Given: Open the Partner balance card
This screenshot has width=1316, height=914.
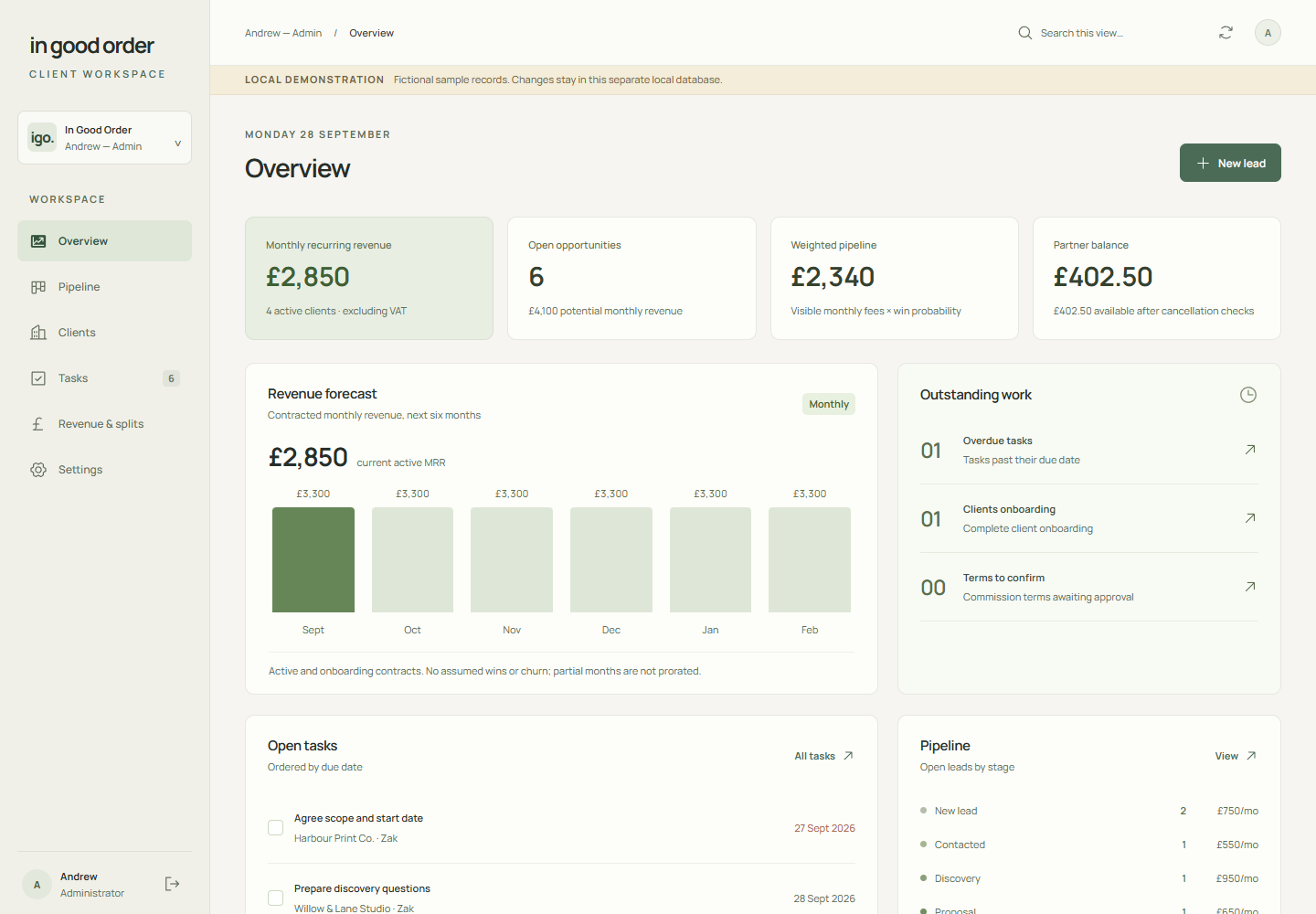Looking at the screenshot, I should [x=1157, y=278].
